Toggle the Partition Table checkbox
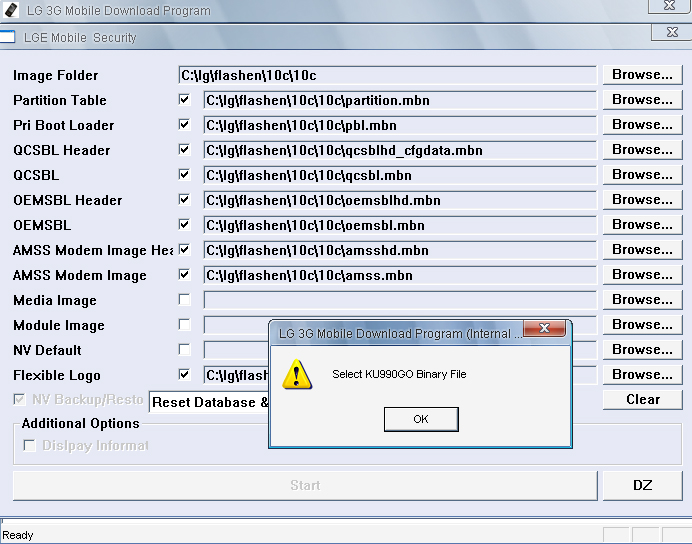The width and height of the screenshot is (692, 544). [184, 100]
